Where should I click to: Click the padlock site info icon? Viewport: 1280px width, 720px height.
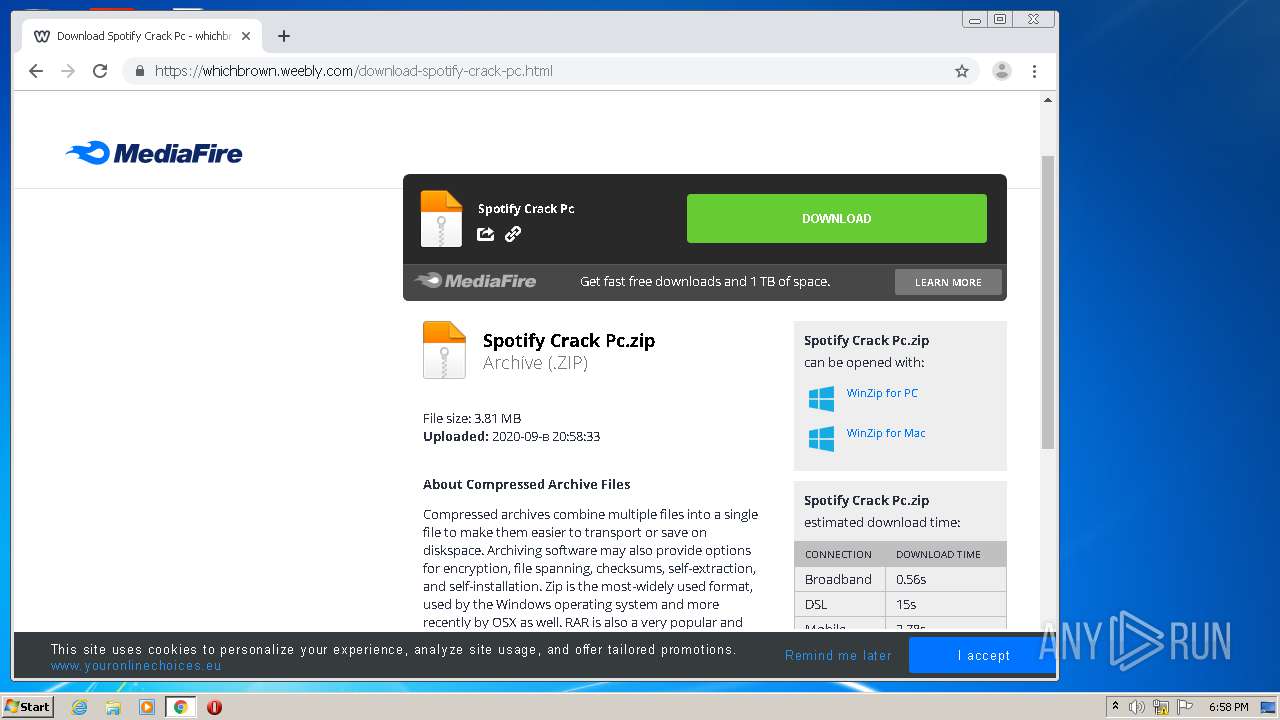(x=139, y=71)
